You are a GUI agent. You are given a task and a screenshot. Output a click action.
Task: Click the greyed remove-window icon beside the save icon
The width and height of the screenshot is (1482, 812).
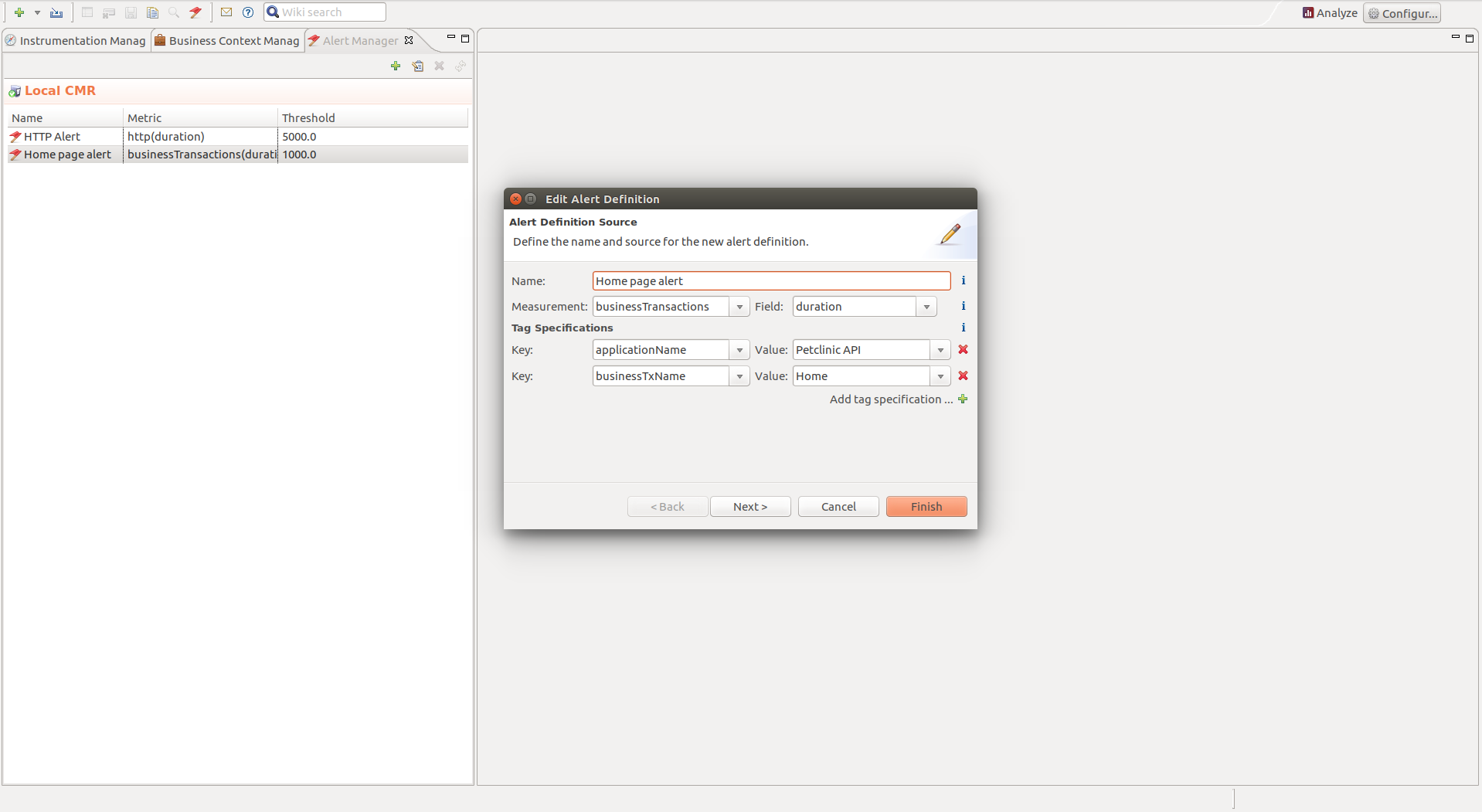(x=109, y=12)
